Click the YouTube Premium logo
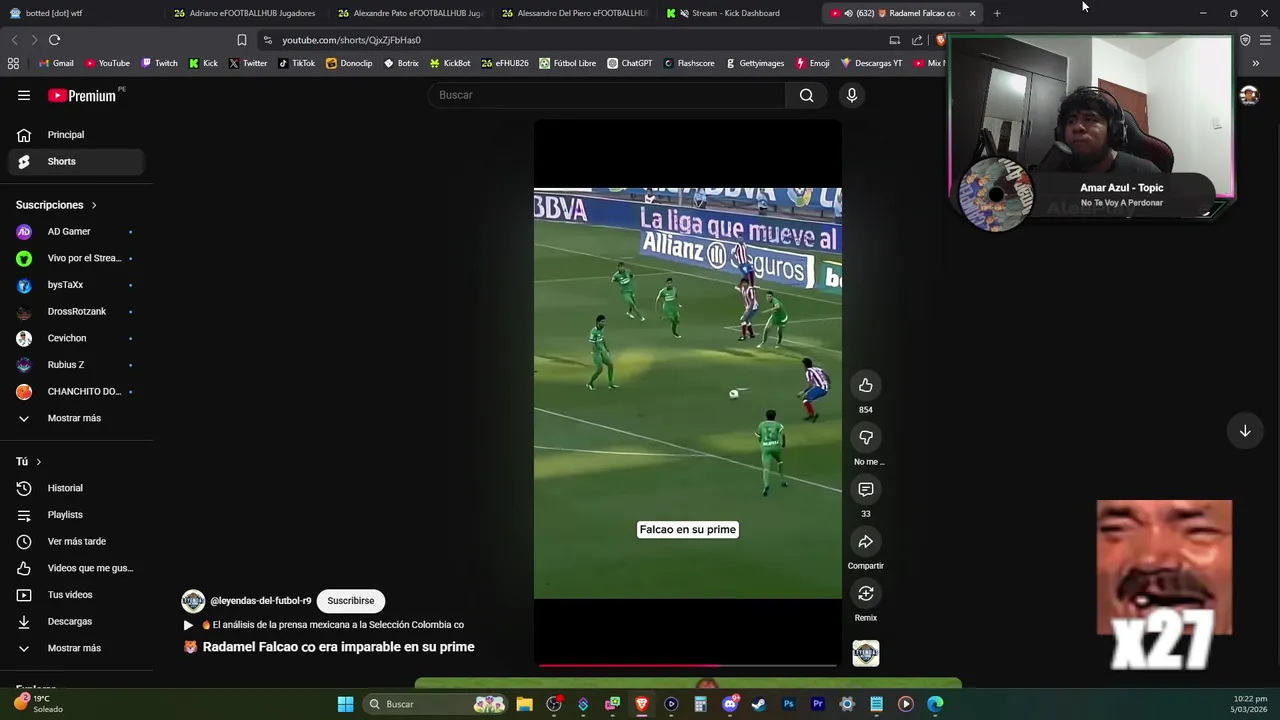Viewport: 1280px width, 720px height. pos(82,96)
